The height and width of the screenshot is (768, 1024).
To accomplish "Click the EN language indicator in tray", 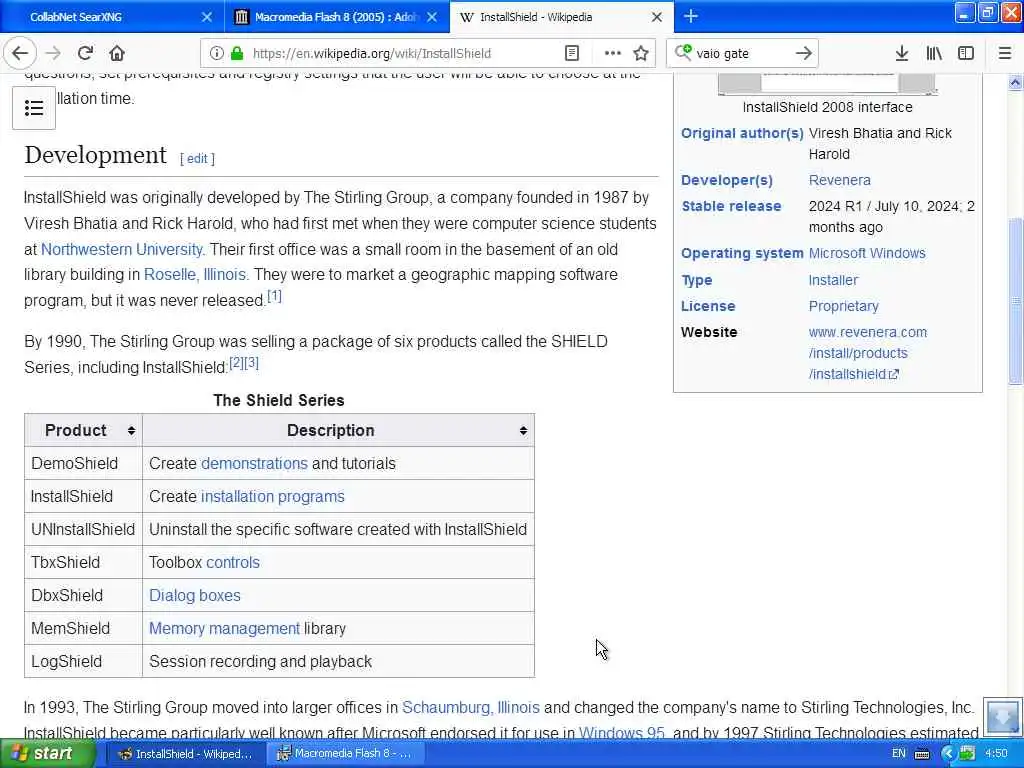I will click(899, 754).
